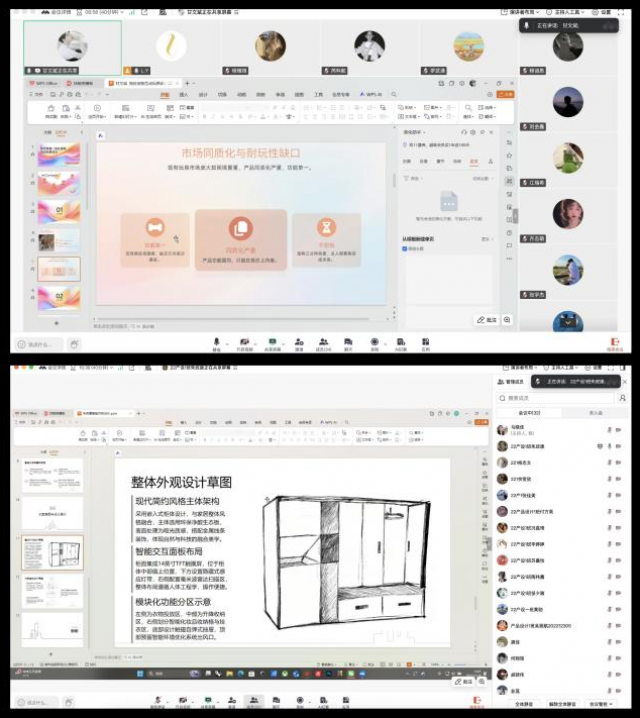Viewport: 640px width, 718px height.
Task: Click the vertical scrollbar beside purple slide
Action: 393,180
